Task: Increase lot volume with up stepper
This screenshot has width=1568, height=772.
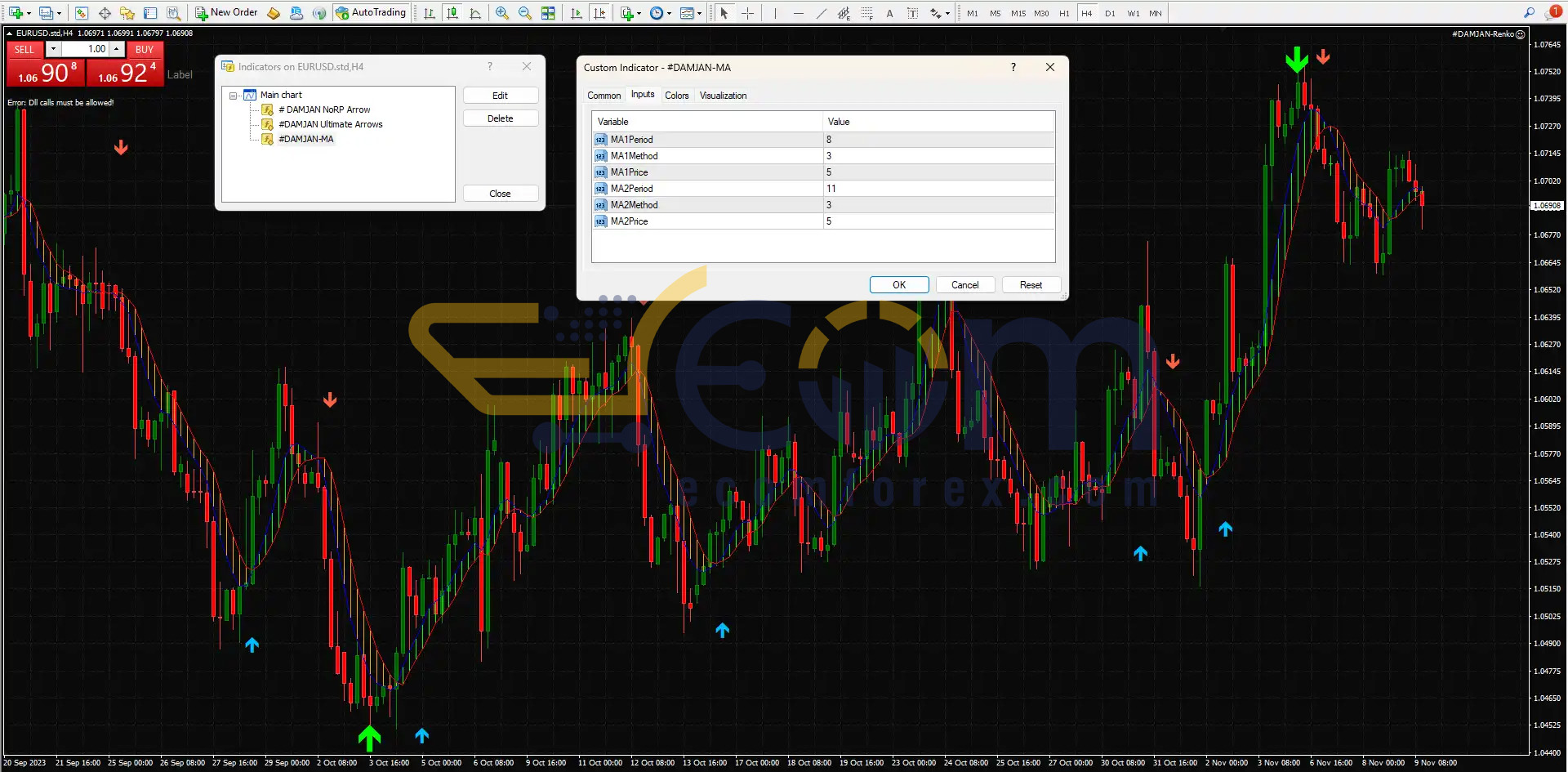Action: tap(117, 49)
